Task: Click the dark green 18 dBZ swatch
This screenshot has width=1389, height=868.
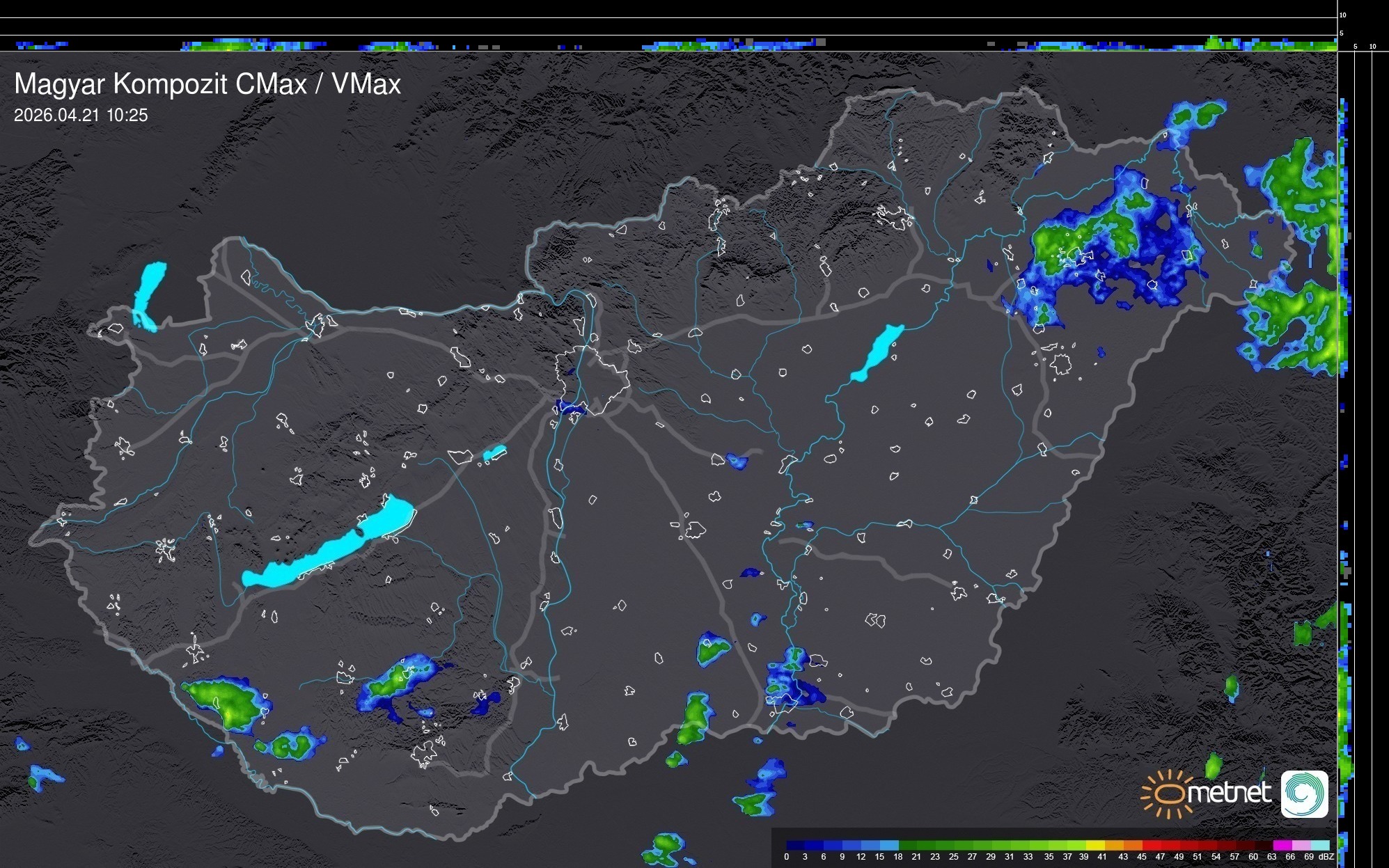Action: 907,845
